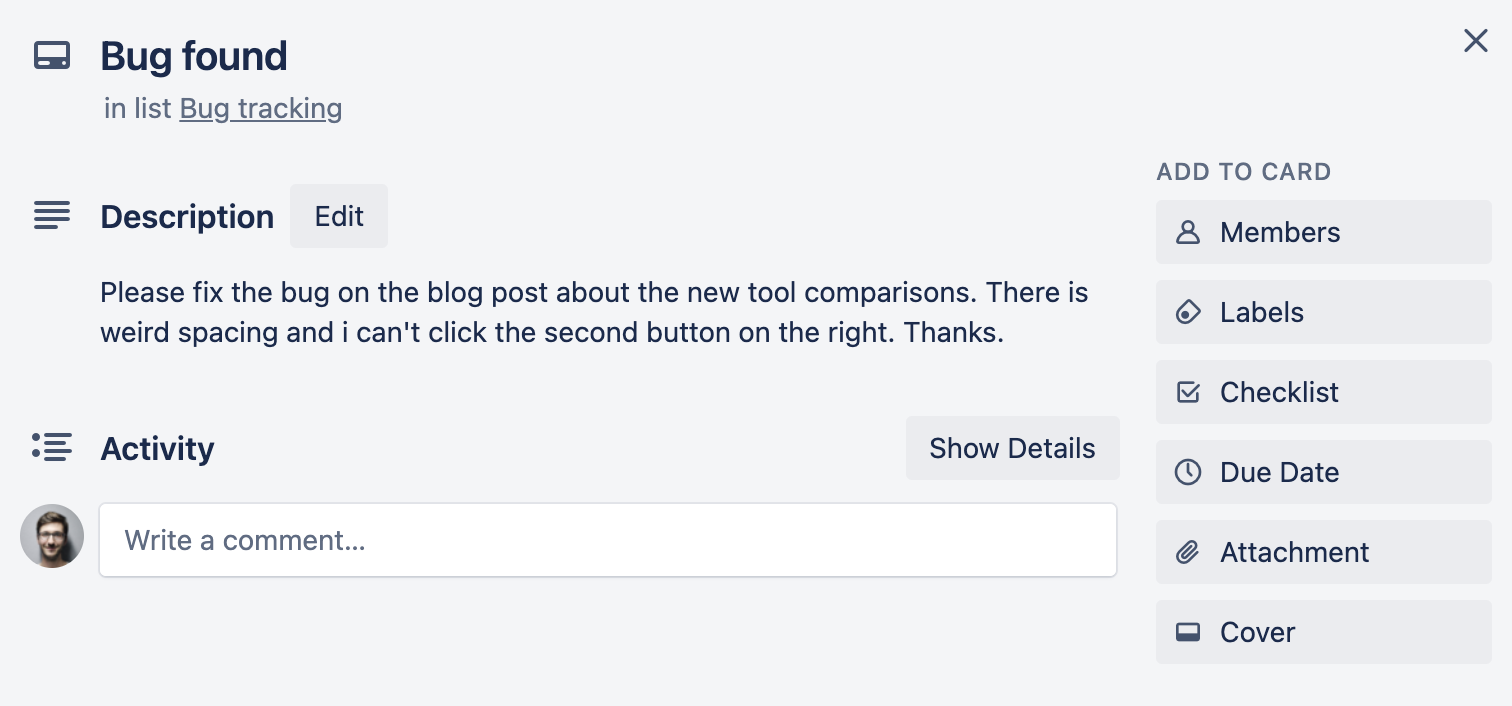
Task: Click the Description lines icon
Action: tap(52, 215)
